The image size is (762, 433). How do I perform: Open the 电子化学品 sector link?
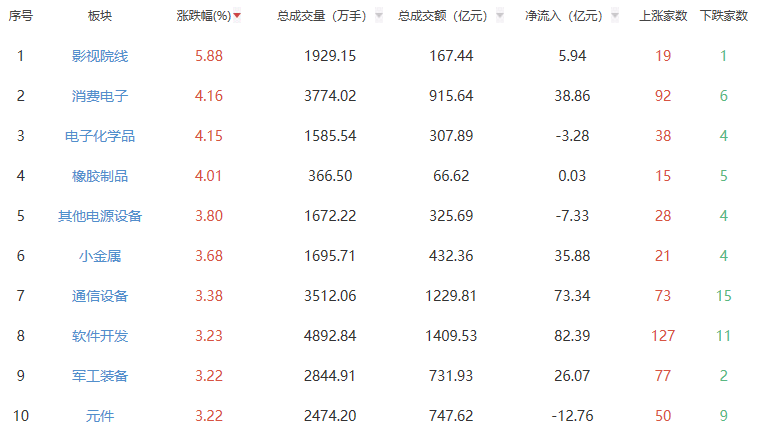point(100,136)
